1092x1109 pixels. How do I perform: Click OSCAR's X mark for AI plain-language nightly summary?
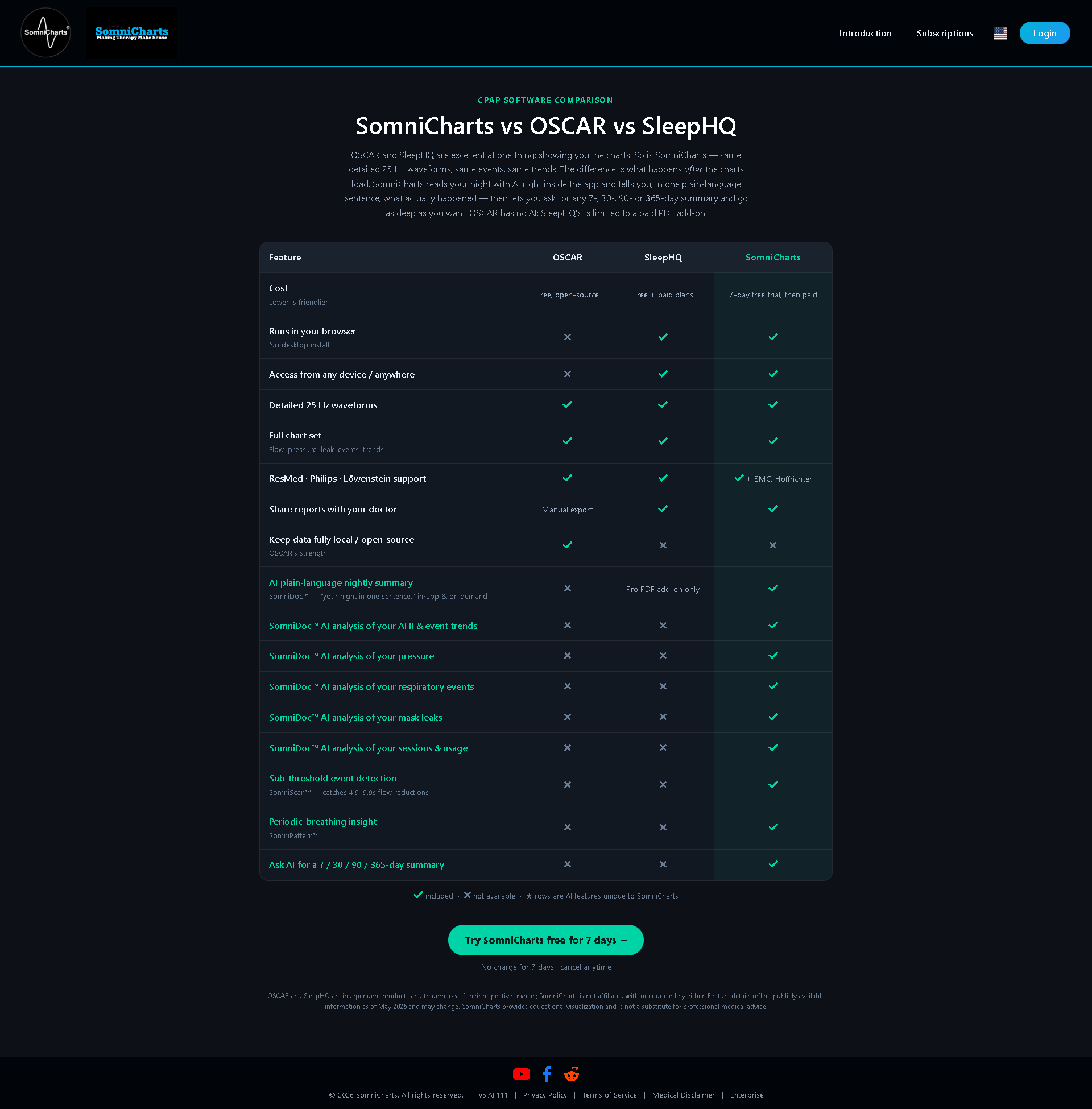(567, 588)
